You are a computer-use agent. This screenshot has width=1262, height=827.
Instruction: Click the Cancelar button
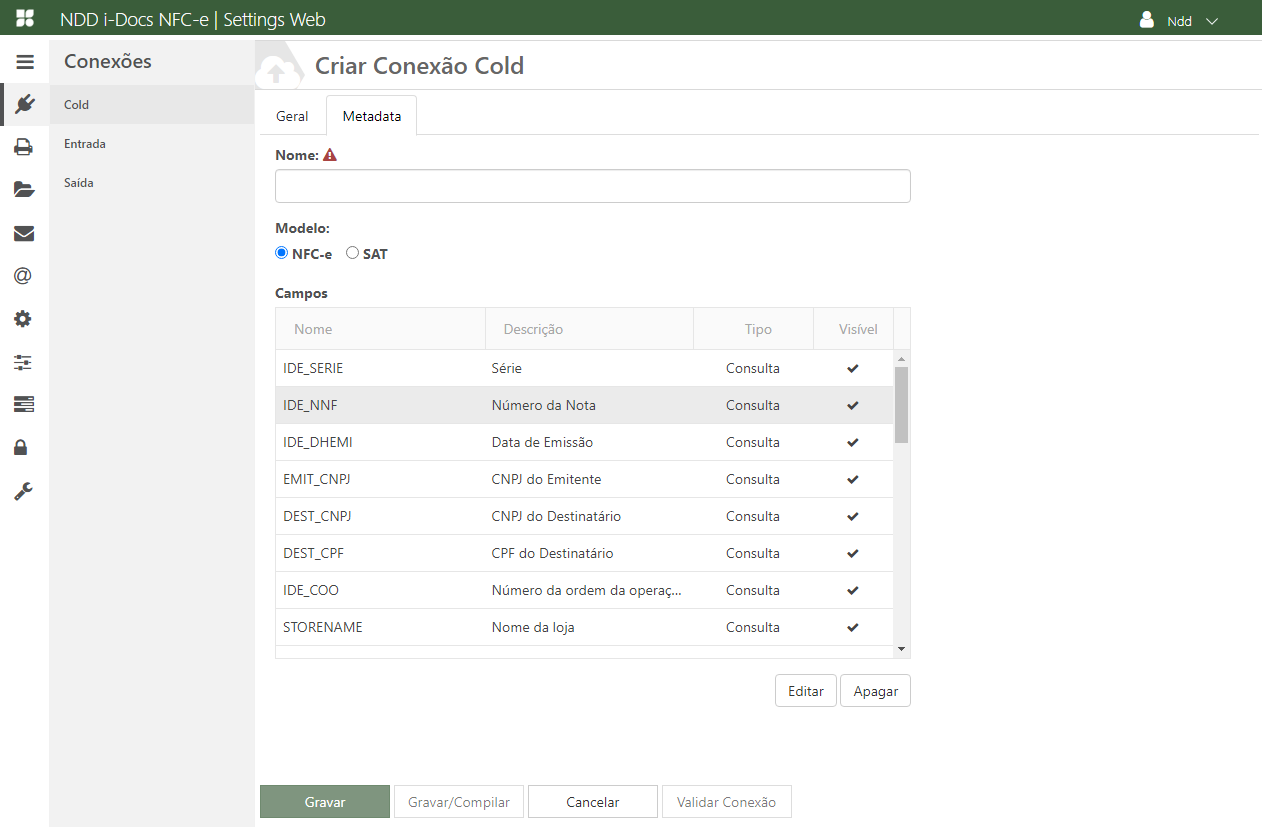pos(593,802)
